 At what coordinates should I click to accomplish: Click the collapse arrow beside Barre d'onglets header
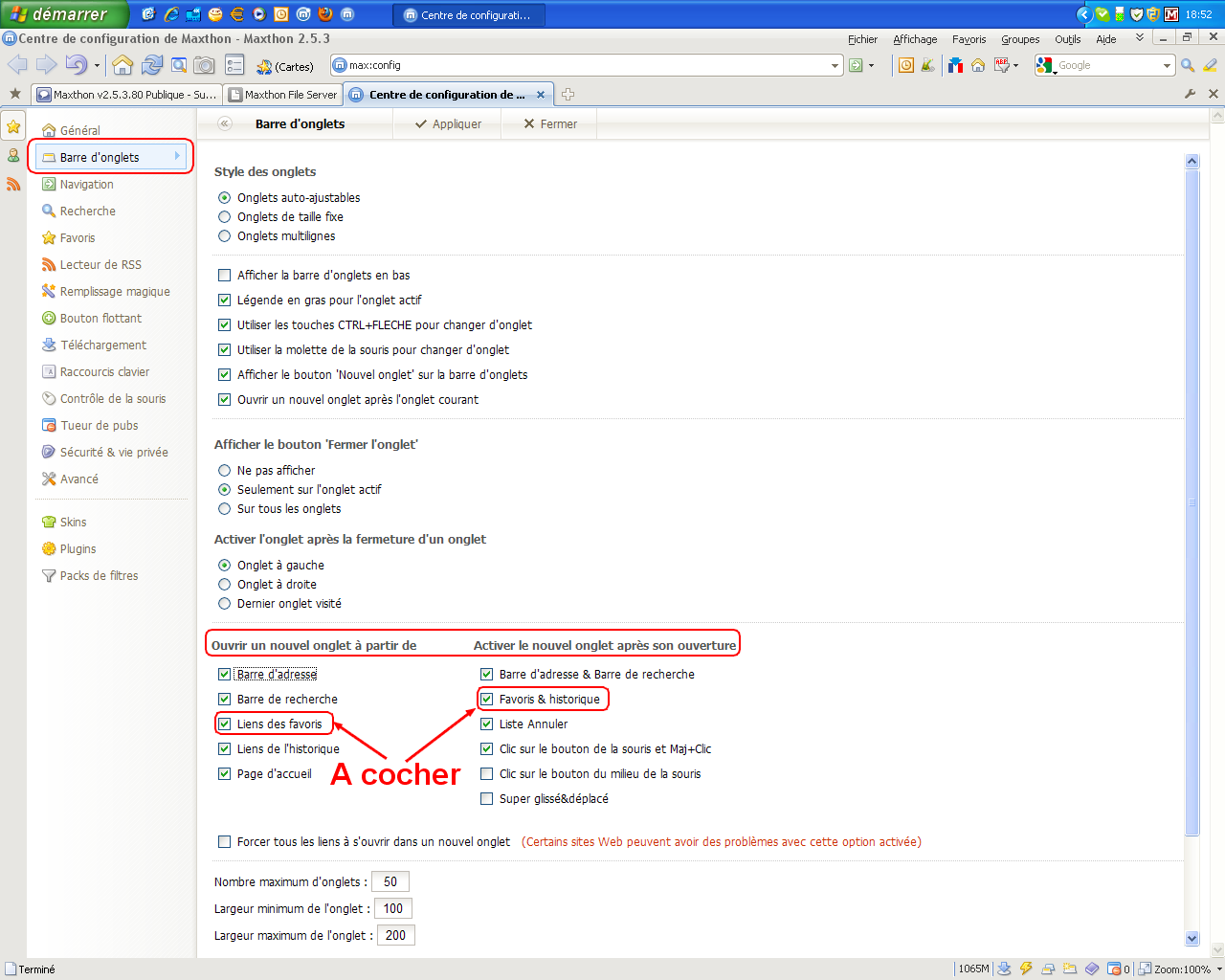coord(225,123)
